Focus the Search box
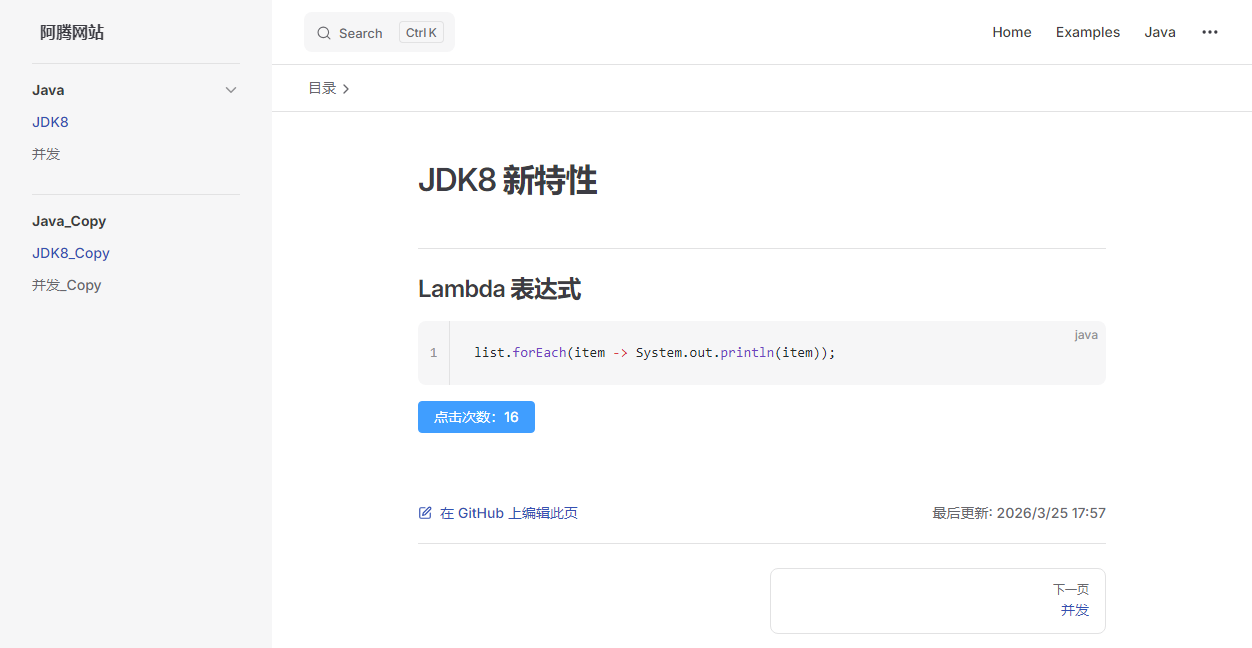1252x648 pixels. point(378,33)
